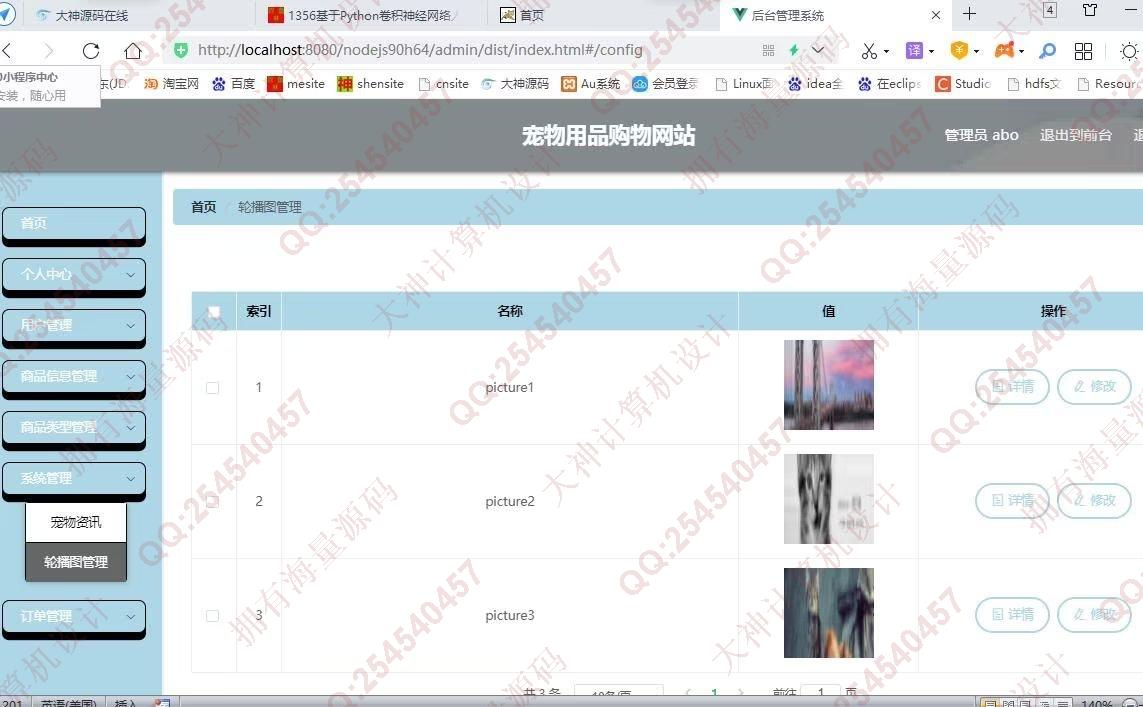Click the magnifier search icon in toolbar

click(x=1047, y=50)
